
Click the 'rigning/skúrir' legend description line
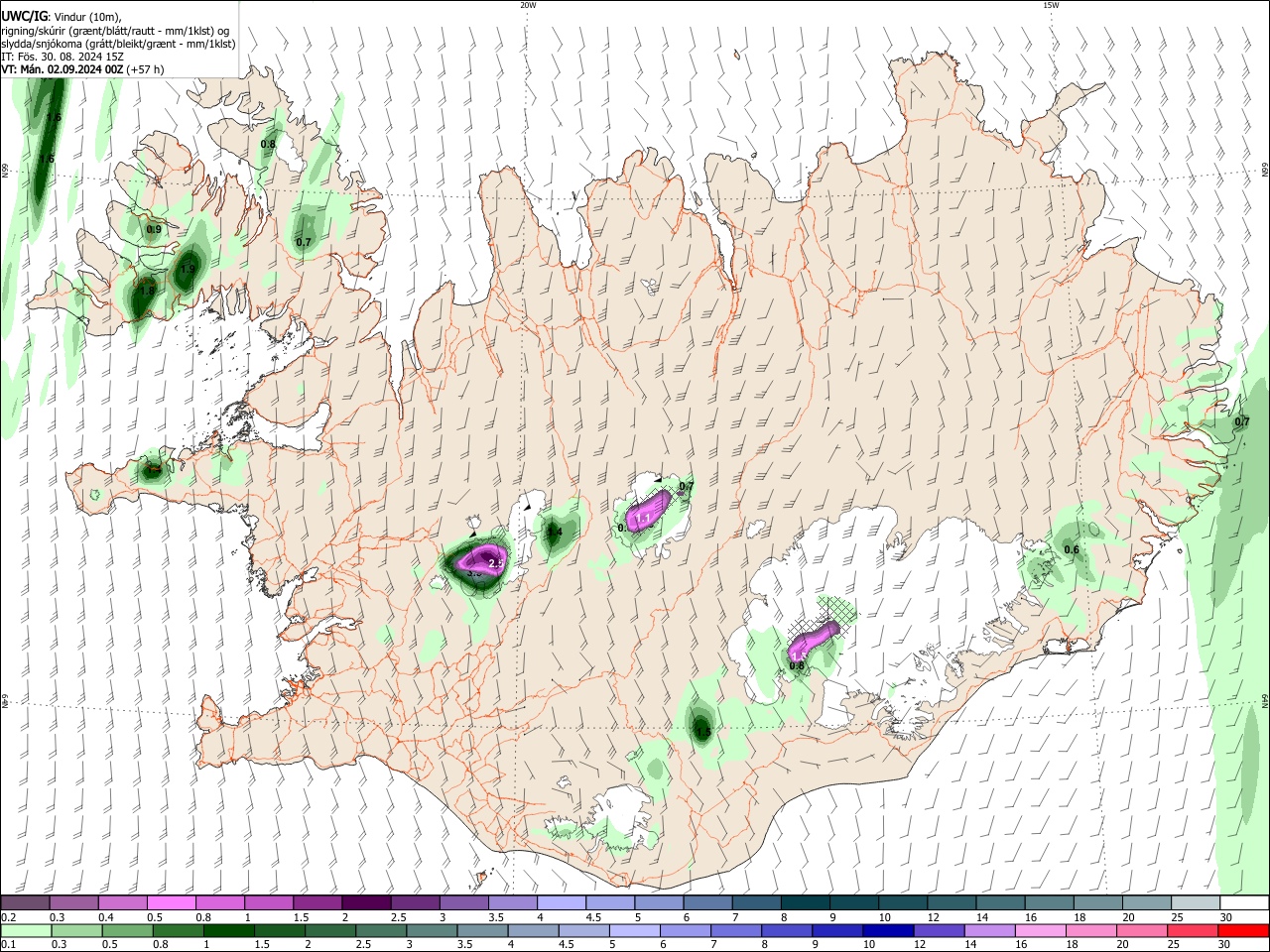click(114, 31)
